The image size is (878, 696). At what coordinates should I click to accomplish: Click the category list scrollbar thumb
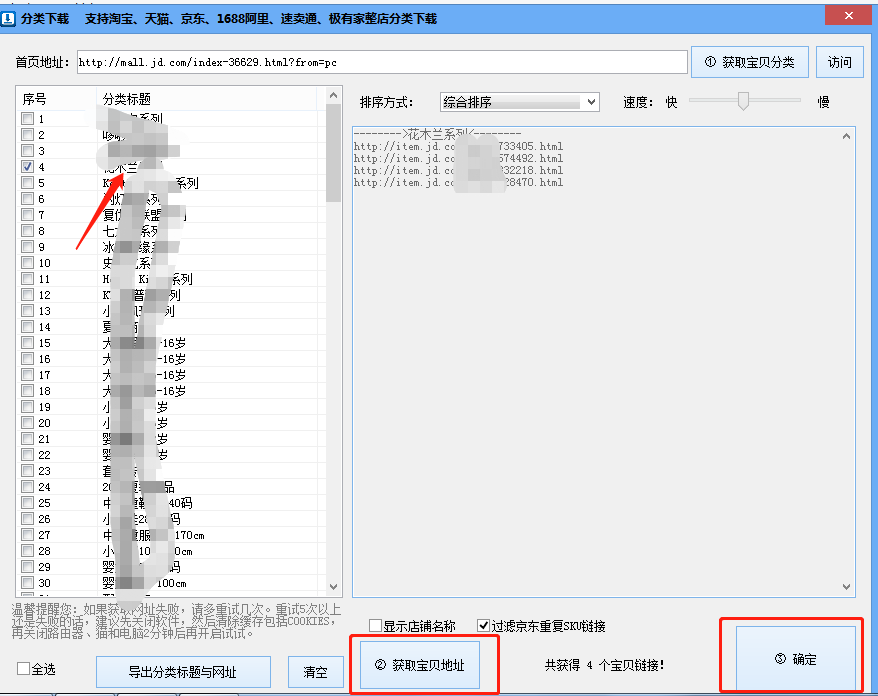point(334,153)
